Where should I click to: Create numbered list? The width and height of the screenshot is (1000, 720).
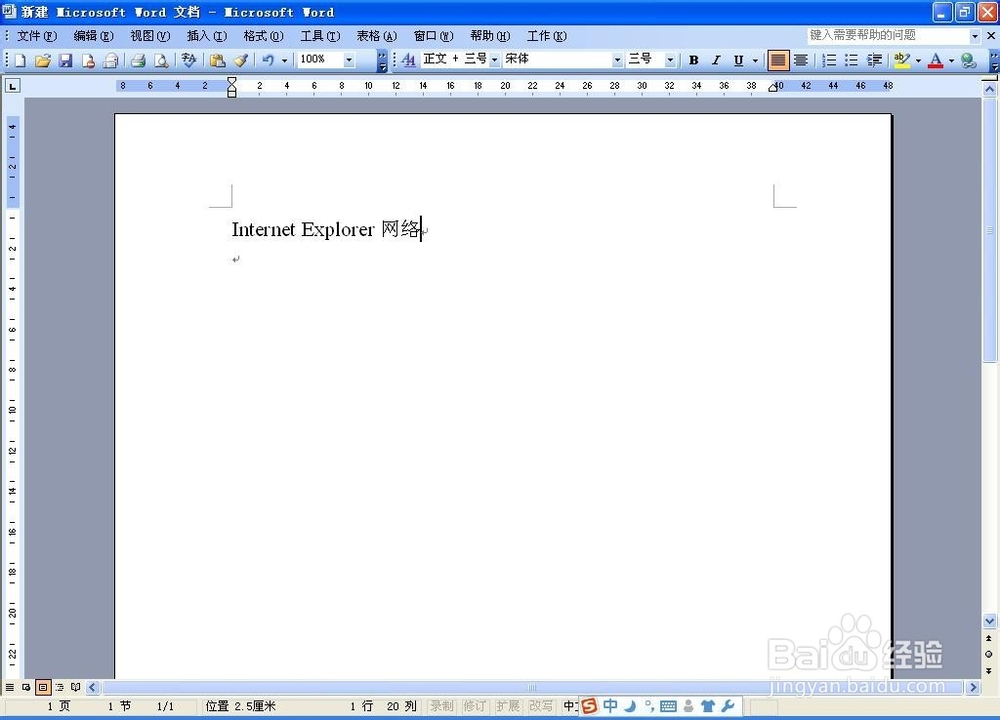[x=828, y=61]
